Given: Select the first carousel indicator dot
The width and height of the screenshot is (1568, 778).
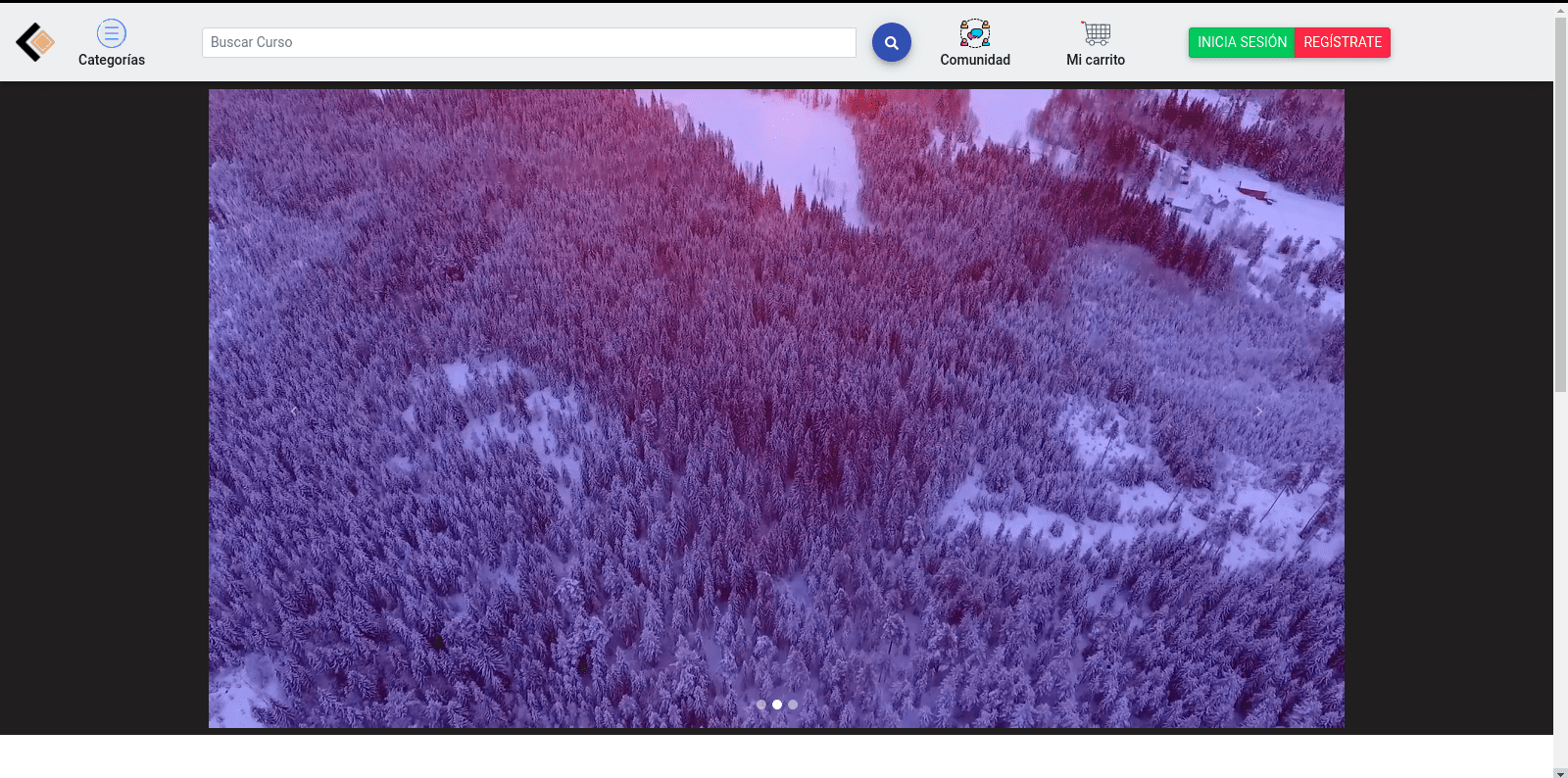Looking at the screenshot, I should click(761, 705).
